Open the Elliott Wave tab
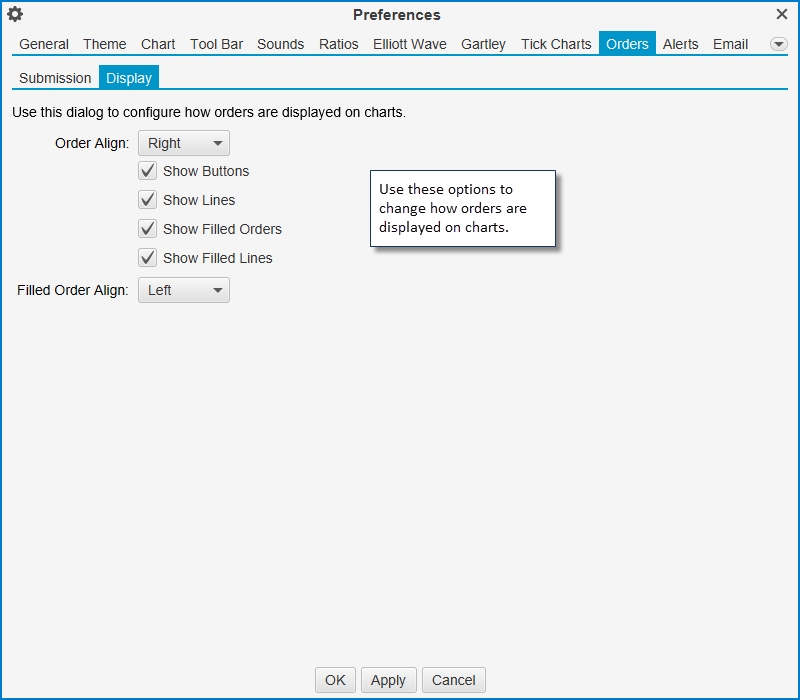 click(x=410, y=44)
